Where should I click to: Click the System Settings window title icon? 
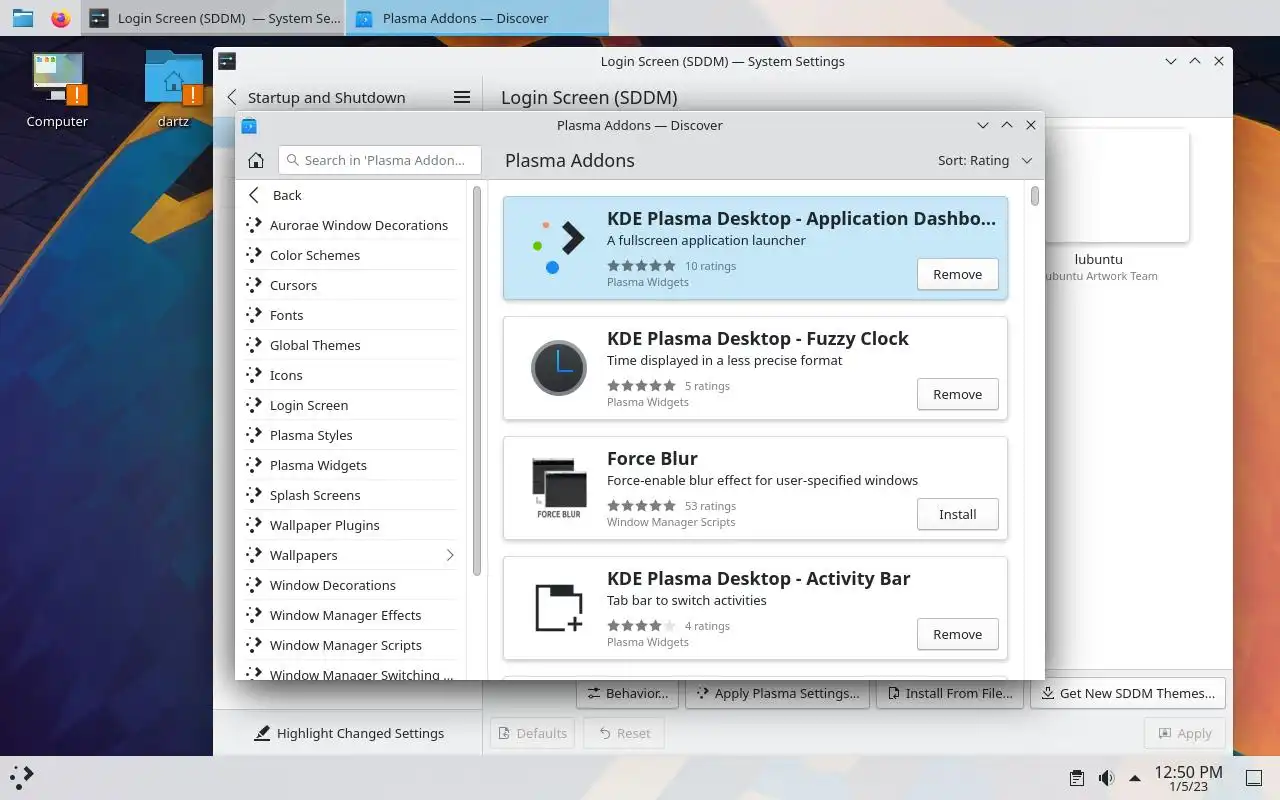click(x=227, y=61)
